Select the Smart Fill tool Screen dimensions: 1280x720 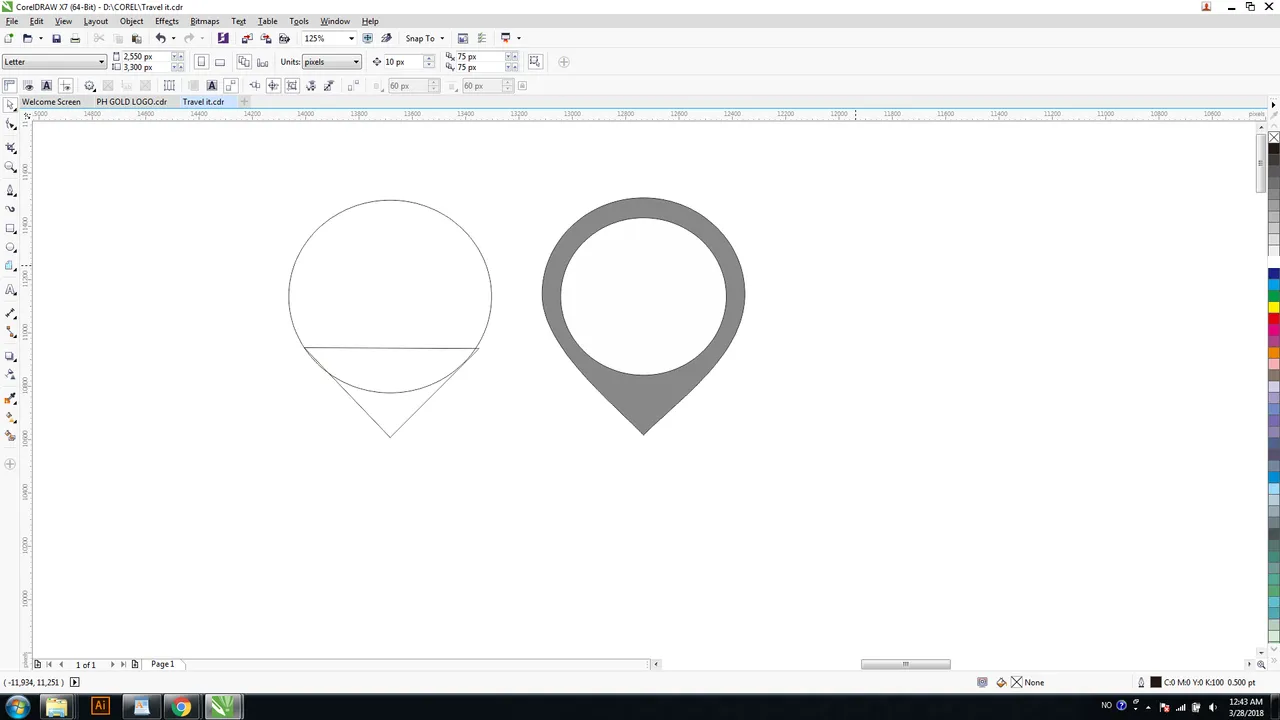11,436
